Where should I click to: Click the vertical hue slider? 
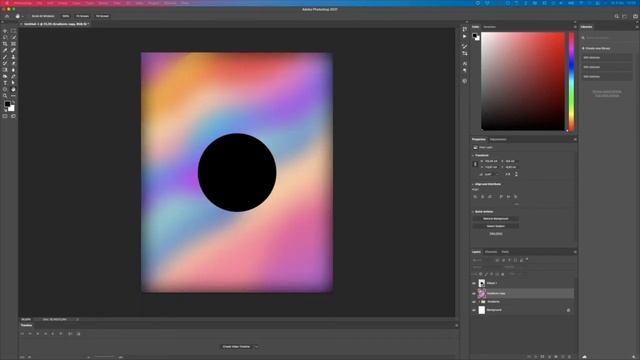pyautogui.click(x=571, y=82)
